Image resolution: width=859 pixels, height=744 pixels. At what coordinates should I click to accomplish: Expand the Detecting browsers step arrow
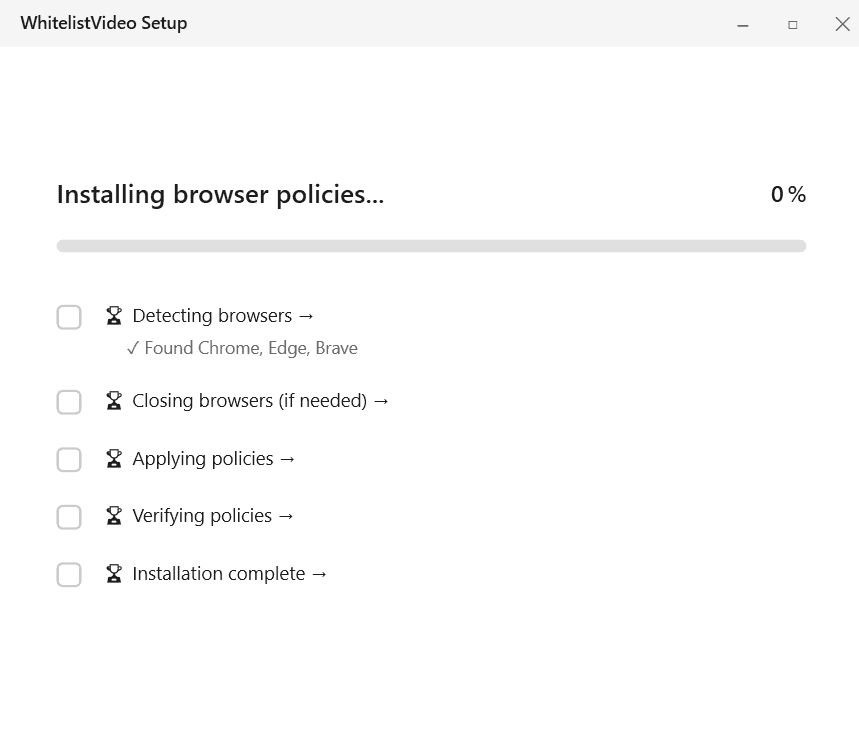click(x=305, y=315)
